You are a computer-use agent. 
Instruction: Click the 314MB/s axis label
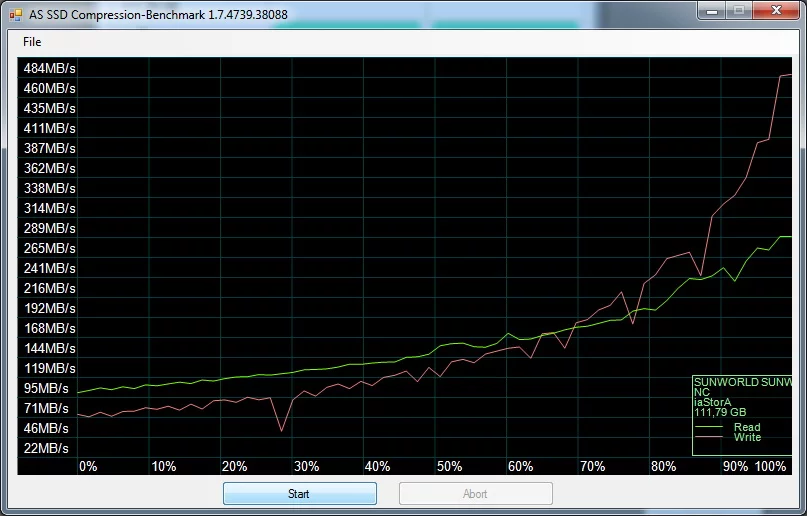pyautogui.click(x=49, y=208)
